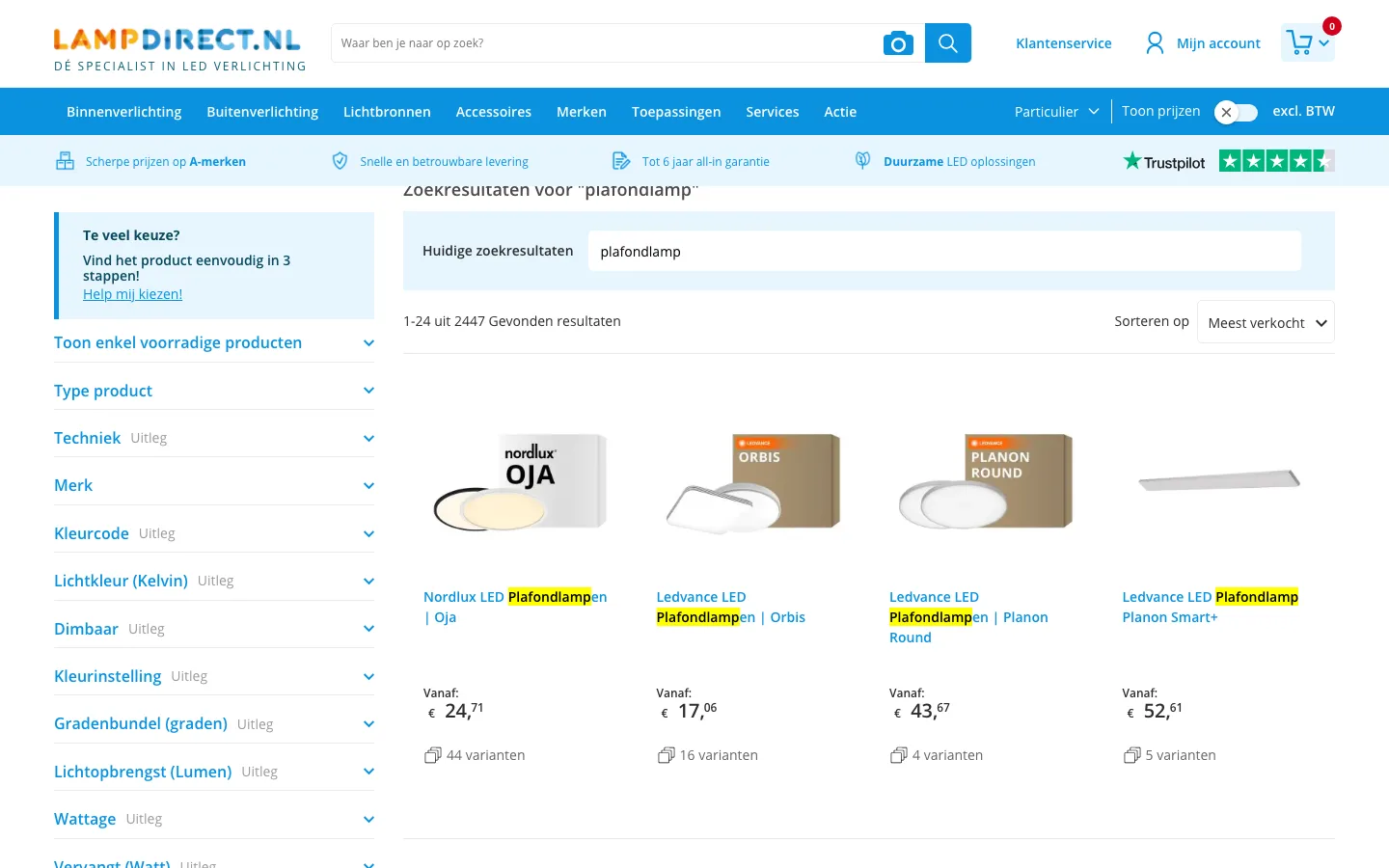This screenshot has height=868, width=1389.
Task: Open the Merken menu
Action: [x=582, y=112]
